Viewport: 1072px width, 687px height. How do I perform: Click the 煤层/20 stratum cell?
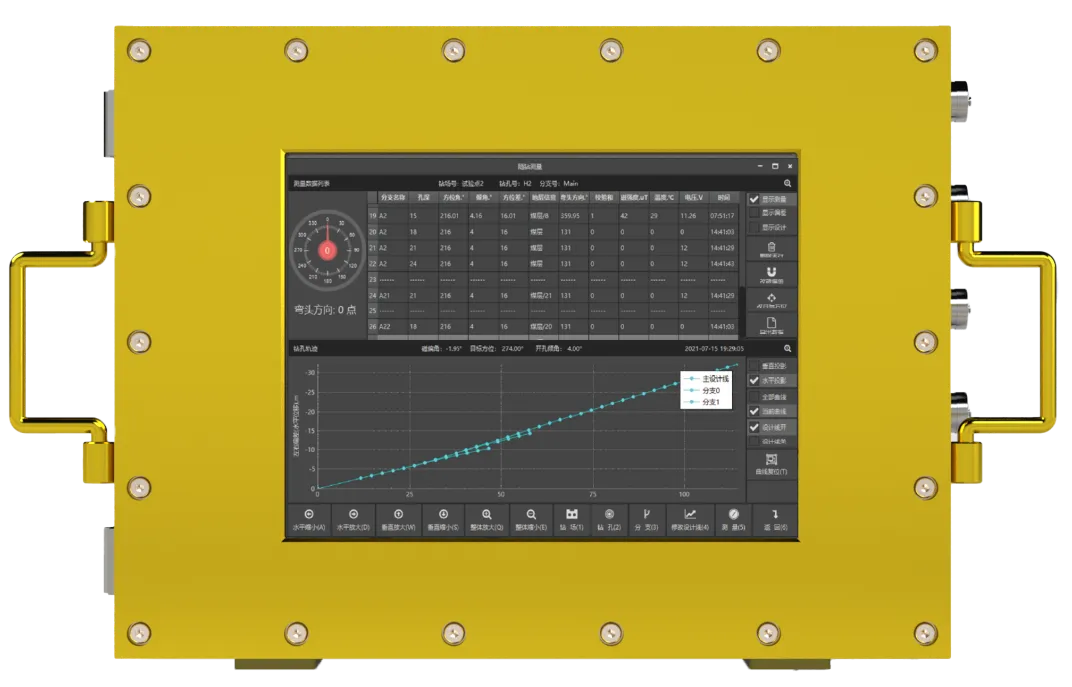coord(544,327)
